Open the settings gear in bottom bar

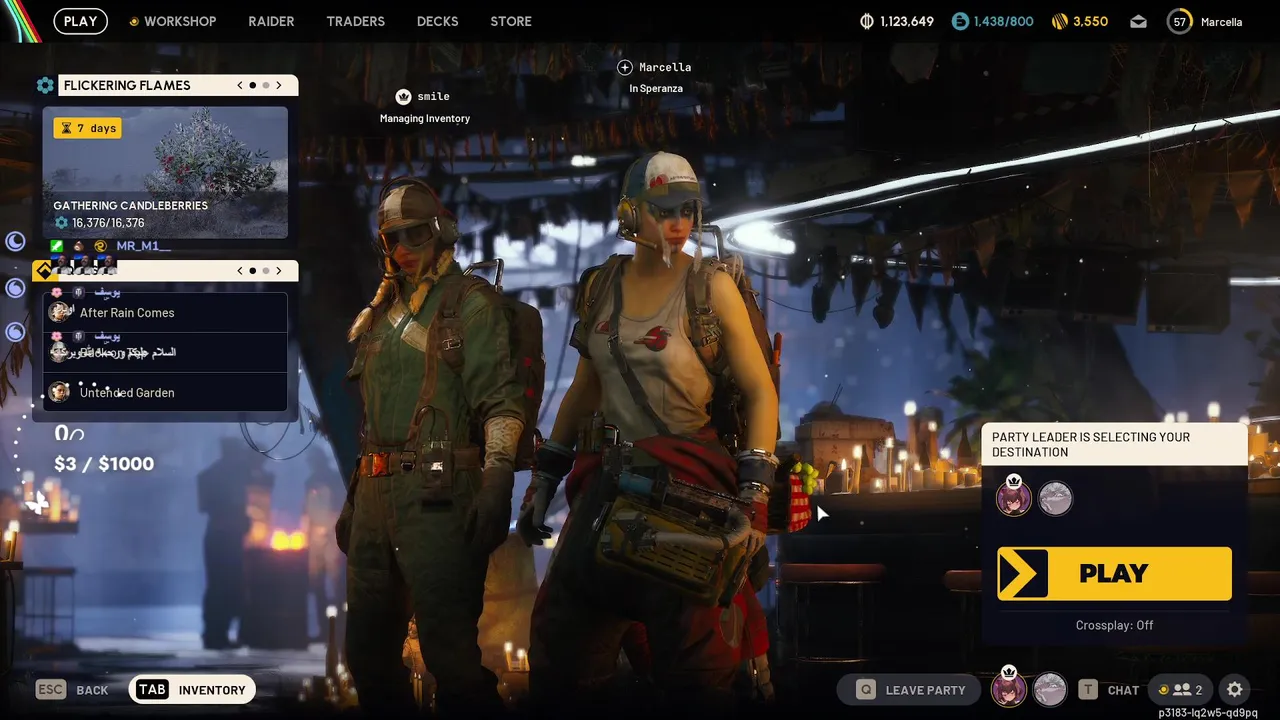(1235, 689)
